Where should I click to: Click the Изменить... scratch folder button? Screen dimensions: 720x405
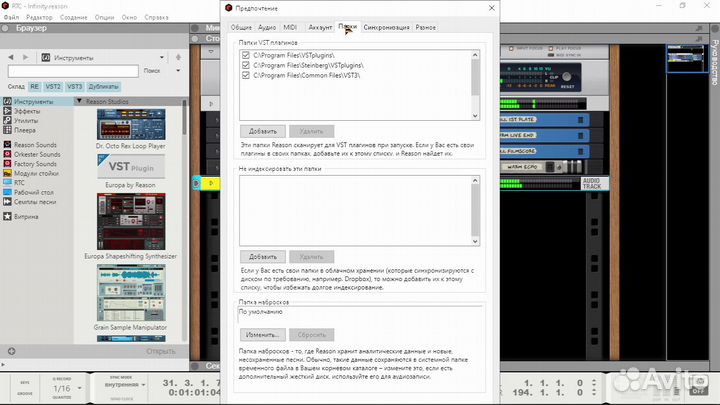(x=263, y=334)
